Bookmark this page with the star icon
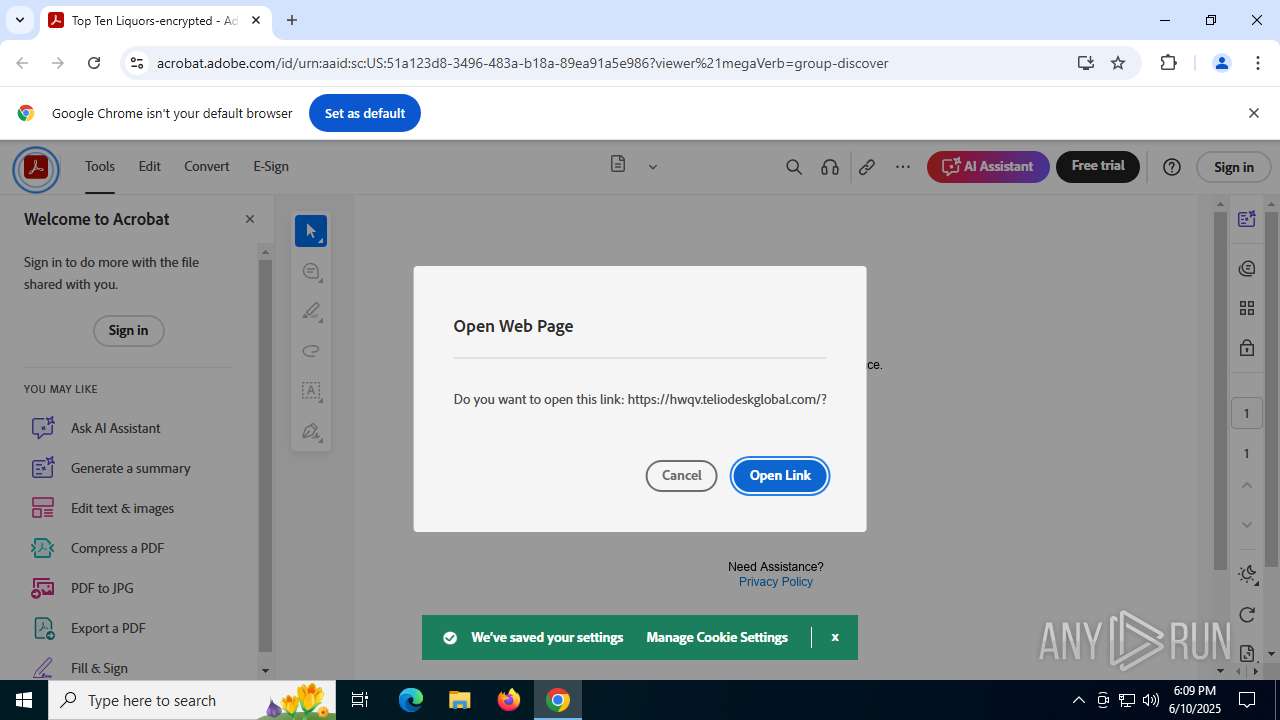 click(1118, 63)
